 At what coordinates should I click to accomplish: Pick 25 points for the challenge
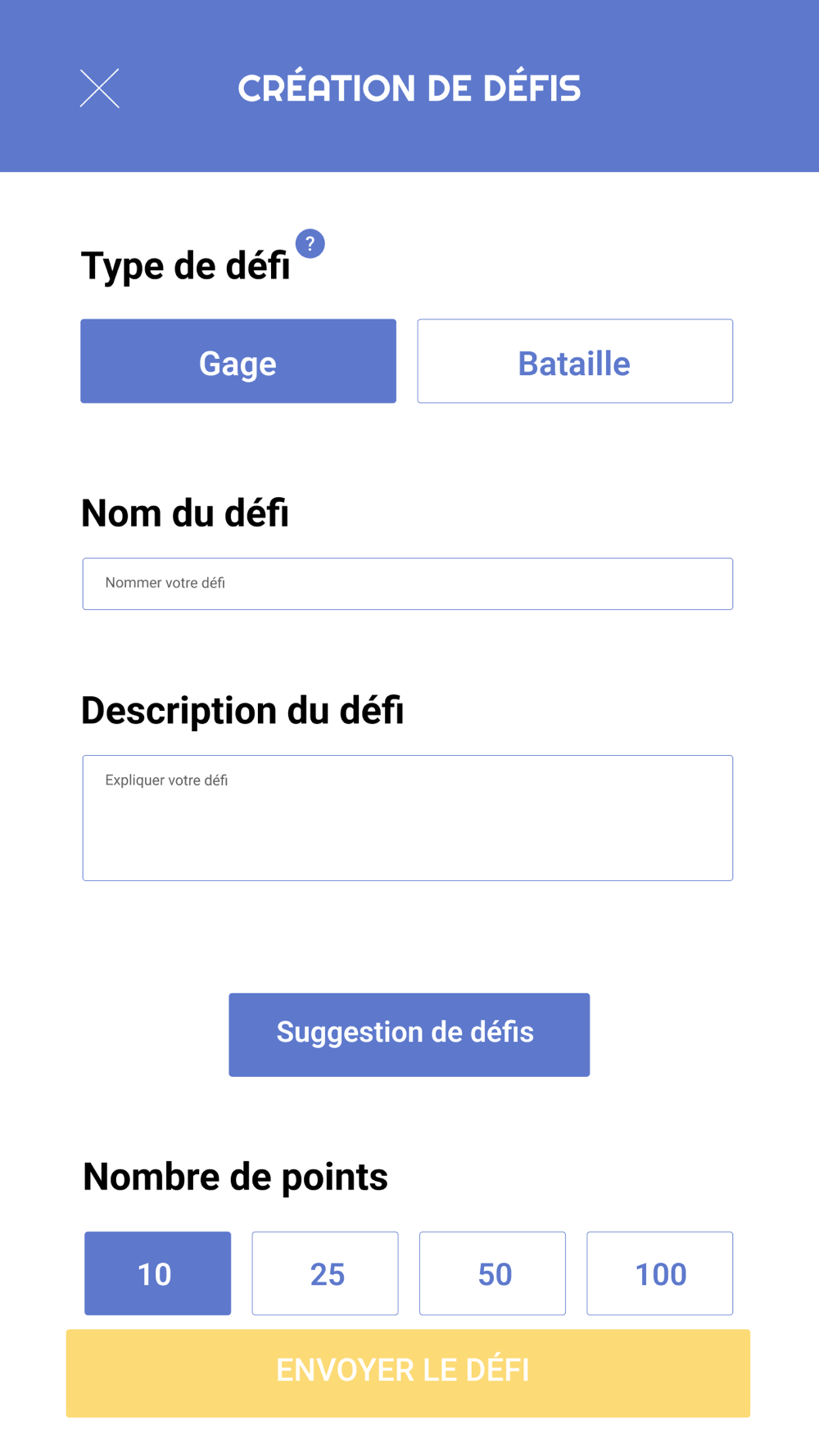[x=325, y=1273]
